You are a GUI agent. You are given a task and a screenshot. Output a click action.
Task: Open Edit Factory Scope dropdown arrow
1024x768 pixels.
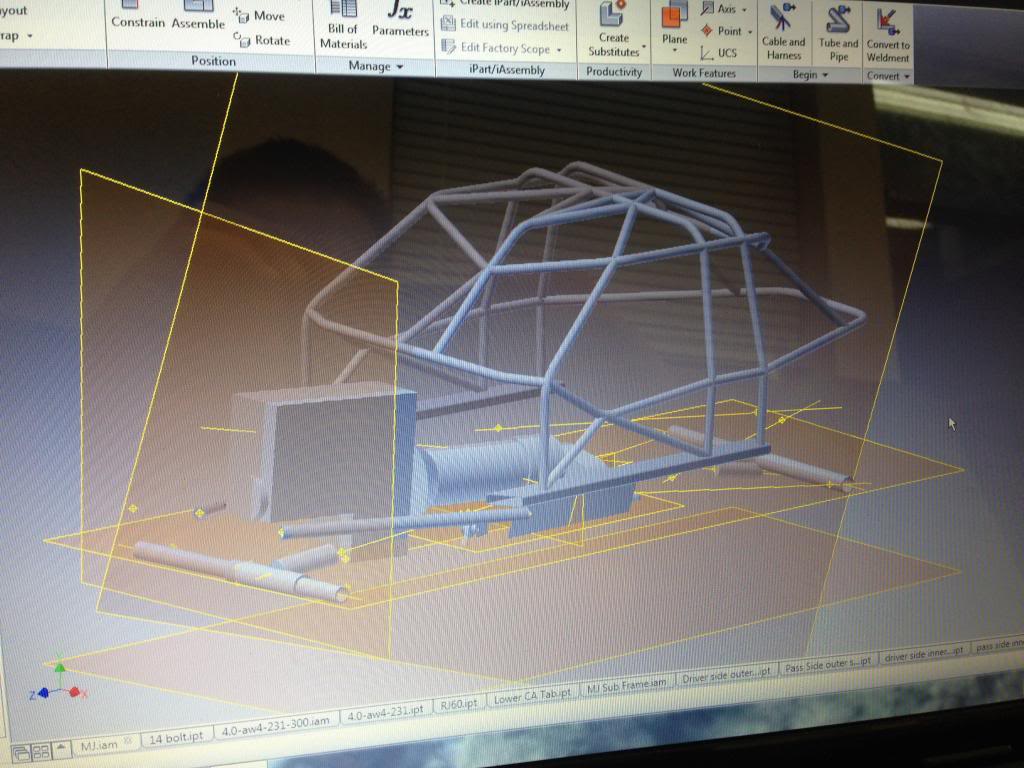(x=559, y=50)
